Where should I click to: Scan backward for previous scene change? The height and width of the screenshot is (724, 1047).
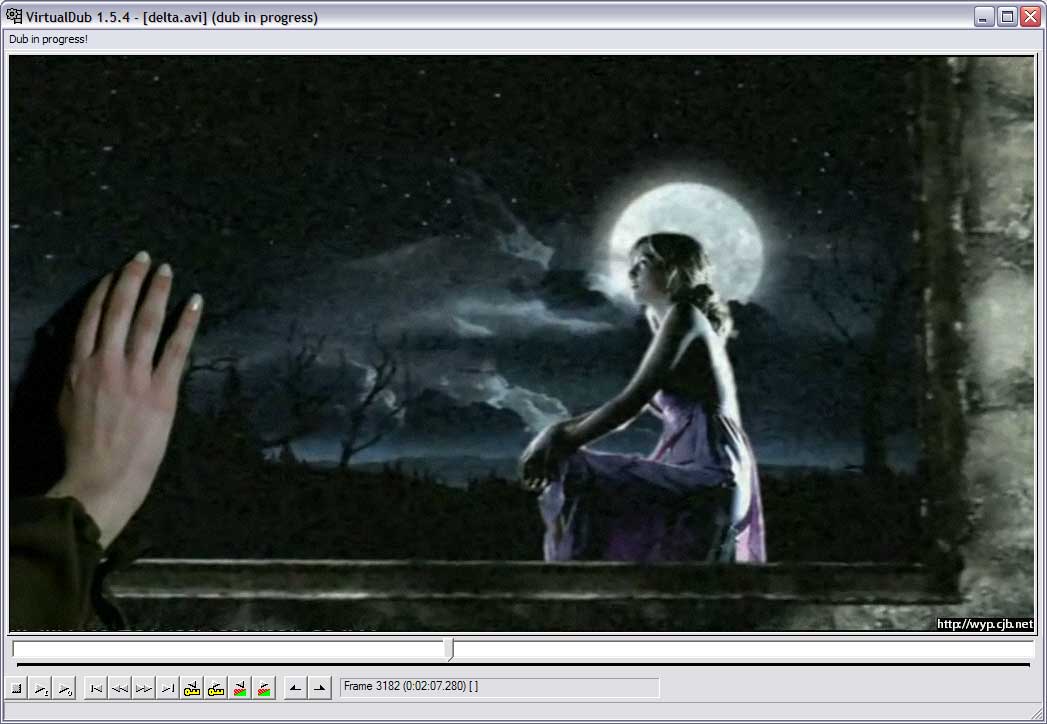[x=240, y=688]
